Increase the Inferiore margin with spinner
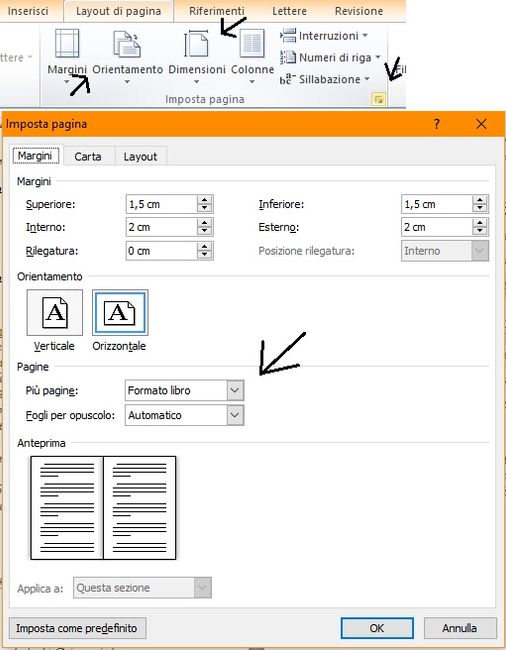 [480, 200]
